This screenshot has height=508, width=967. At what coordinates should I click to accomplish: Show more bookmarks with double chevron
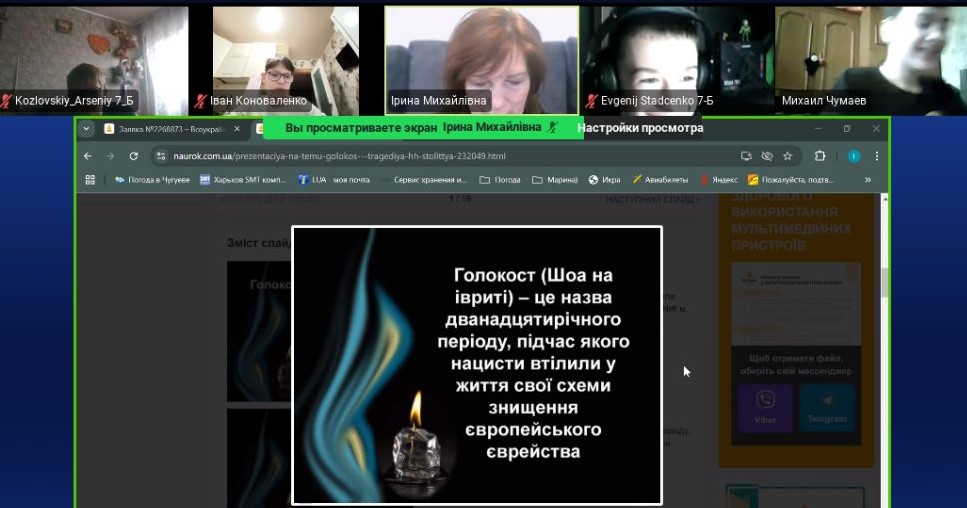(x=868, y=179)
